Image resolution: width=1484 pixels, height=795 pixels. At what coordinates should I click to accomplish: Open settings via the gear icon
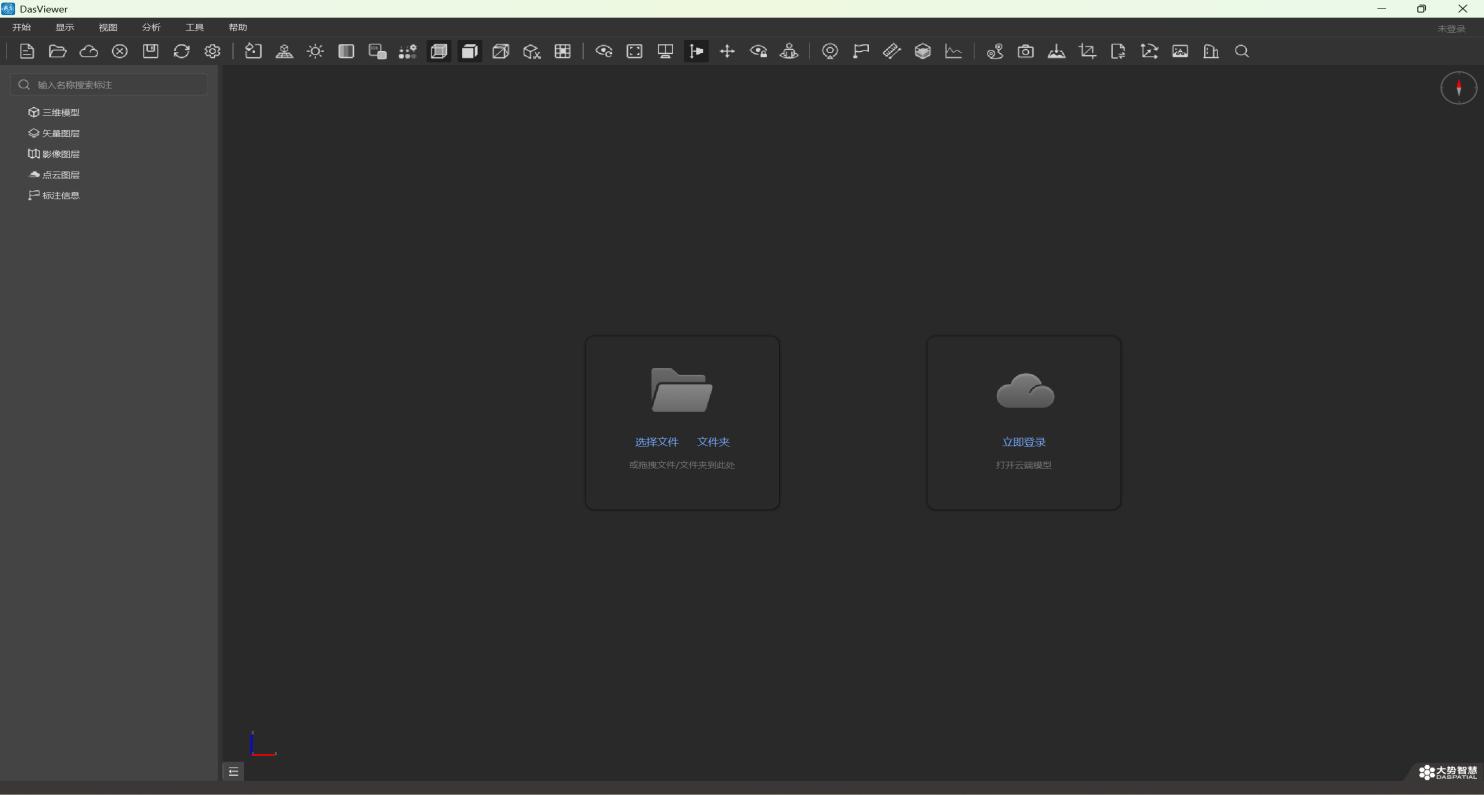pyautogui.click(x=212, y=51)
